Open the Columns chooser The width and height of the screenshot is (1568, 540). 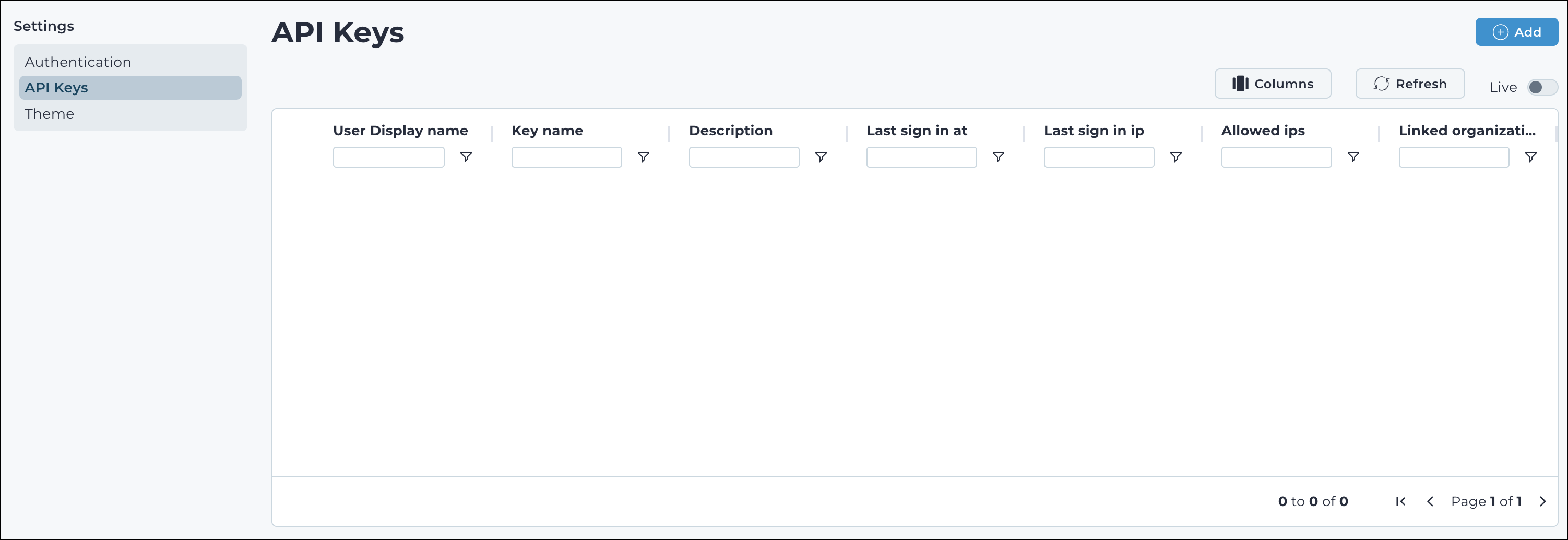[x=1273, y=84]
